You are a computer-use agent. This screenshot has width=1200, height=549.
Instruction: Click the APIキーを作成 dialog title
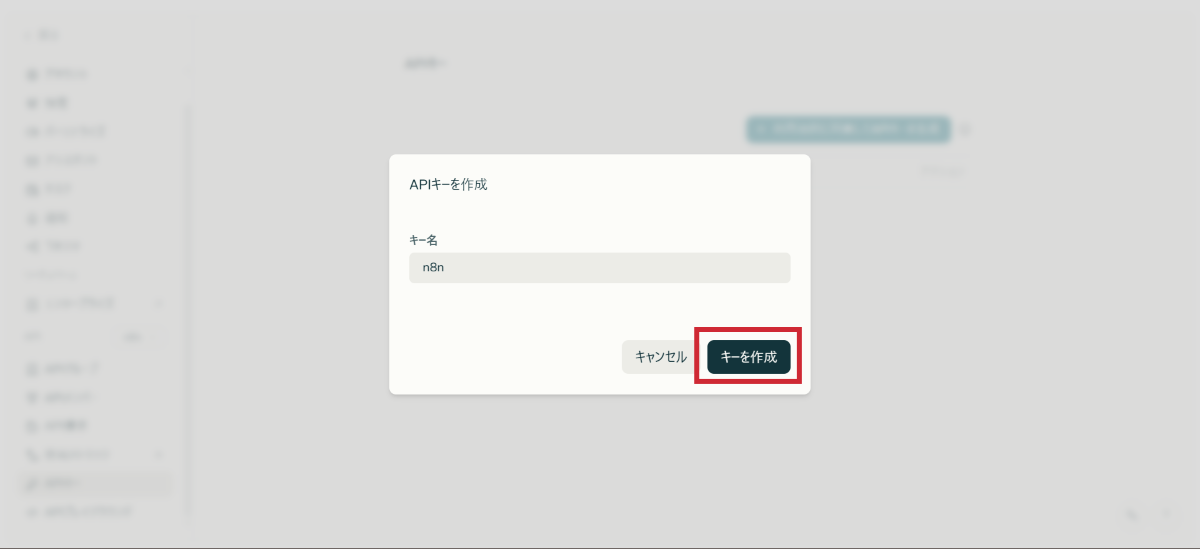(449, 184)
